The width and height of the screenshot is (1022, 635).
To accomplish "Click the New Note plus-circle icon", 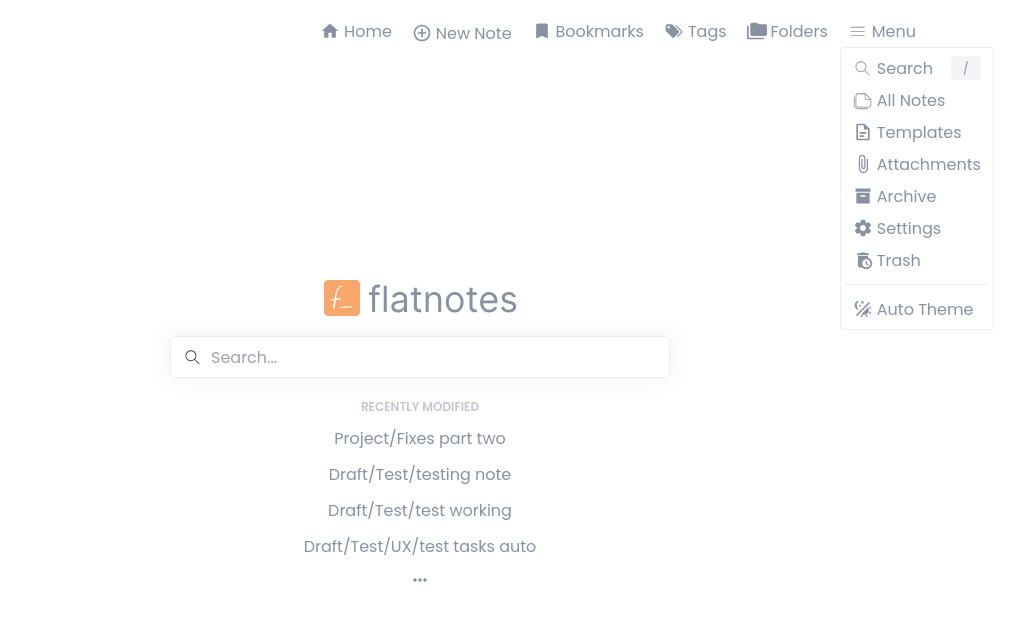I will 422,33.
